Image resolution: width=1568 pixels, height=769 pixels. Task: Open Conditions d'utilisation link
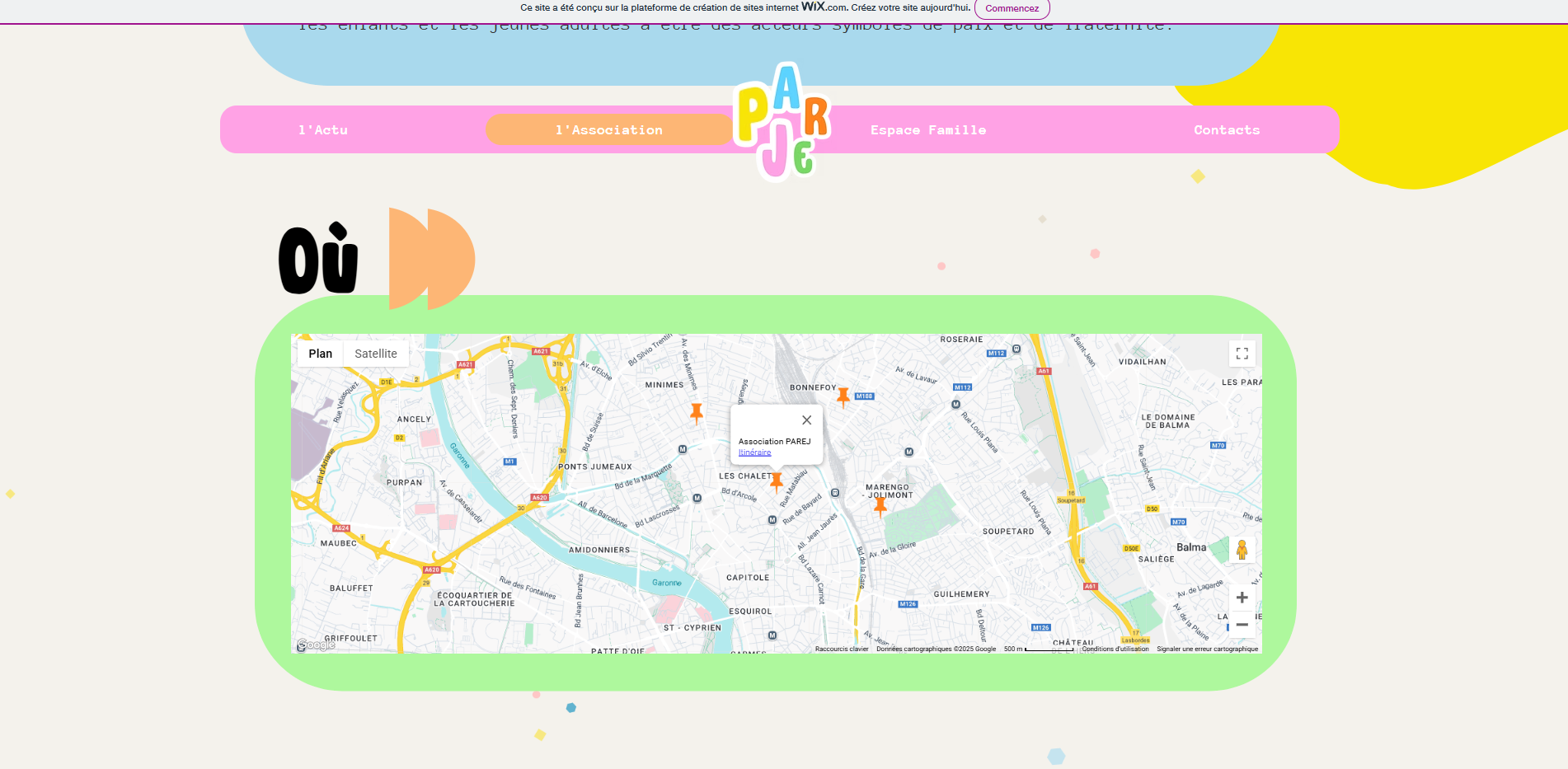1115,649
